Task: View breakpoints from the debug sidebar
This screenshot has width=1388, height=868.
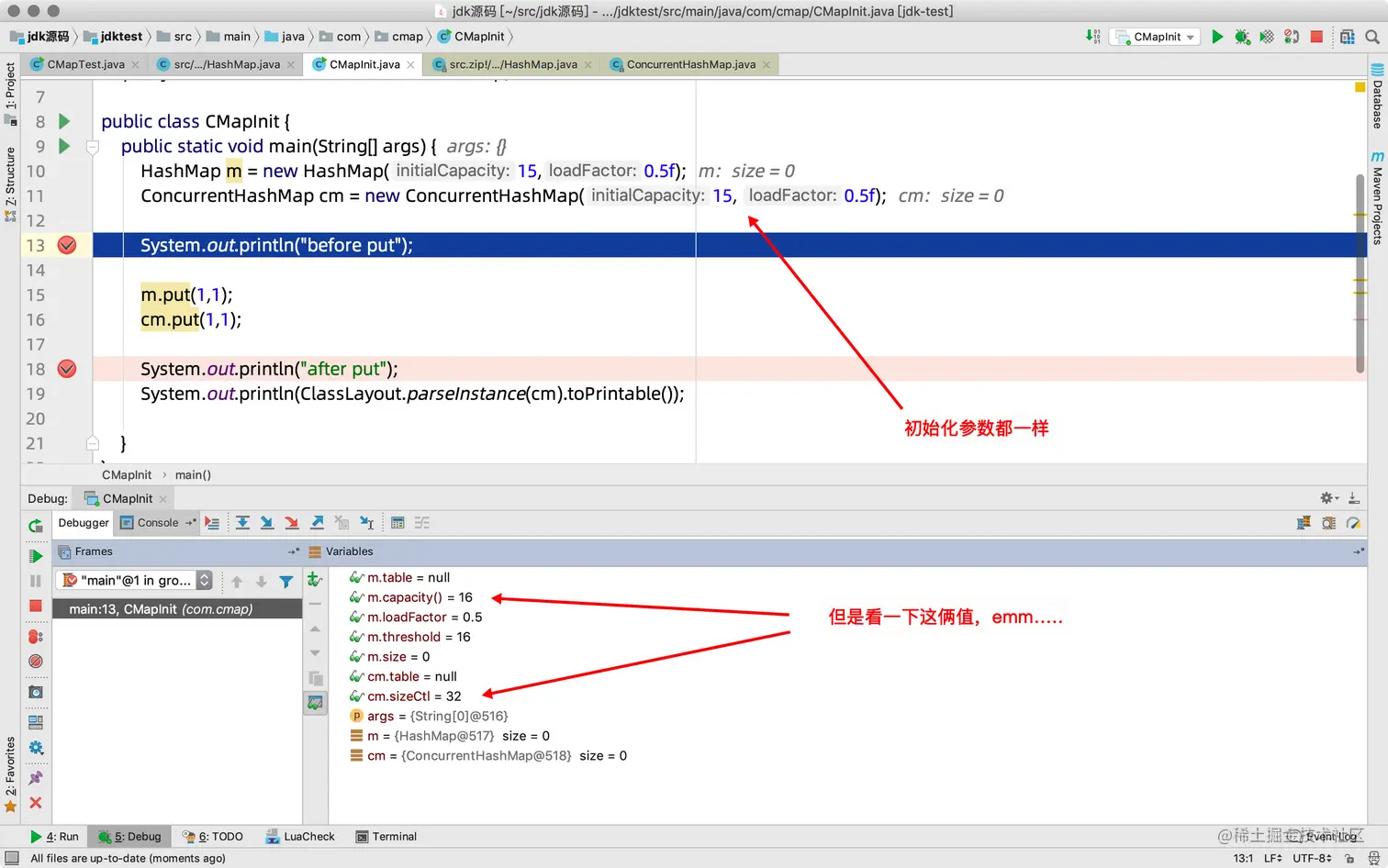Action: click(36, 636)
